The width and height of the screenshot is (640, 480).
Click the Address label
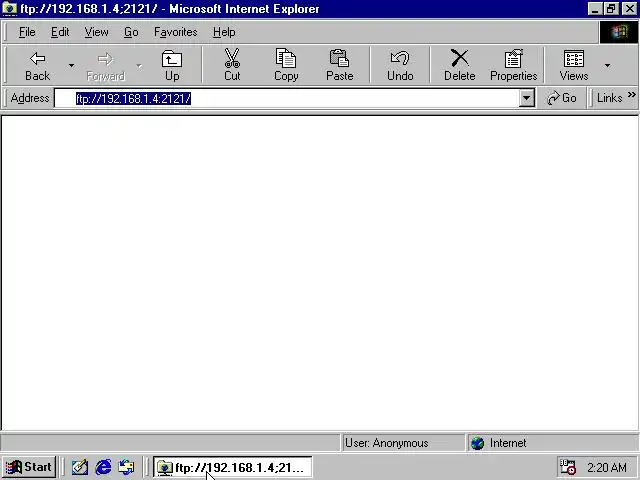pos(30,98)
